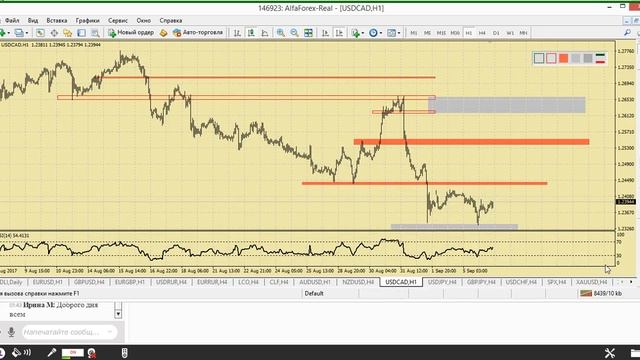Image resolution: width=640 pixels, height=360 pixels.
Task: Switch to the XAUUSD,H4 chart tab
Action: [591, 282]
